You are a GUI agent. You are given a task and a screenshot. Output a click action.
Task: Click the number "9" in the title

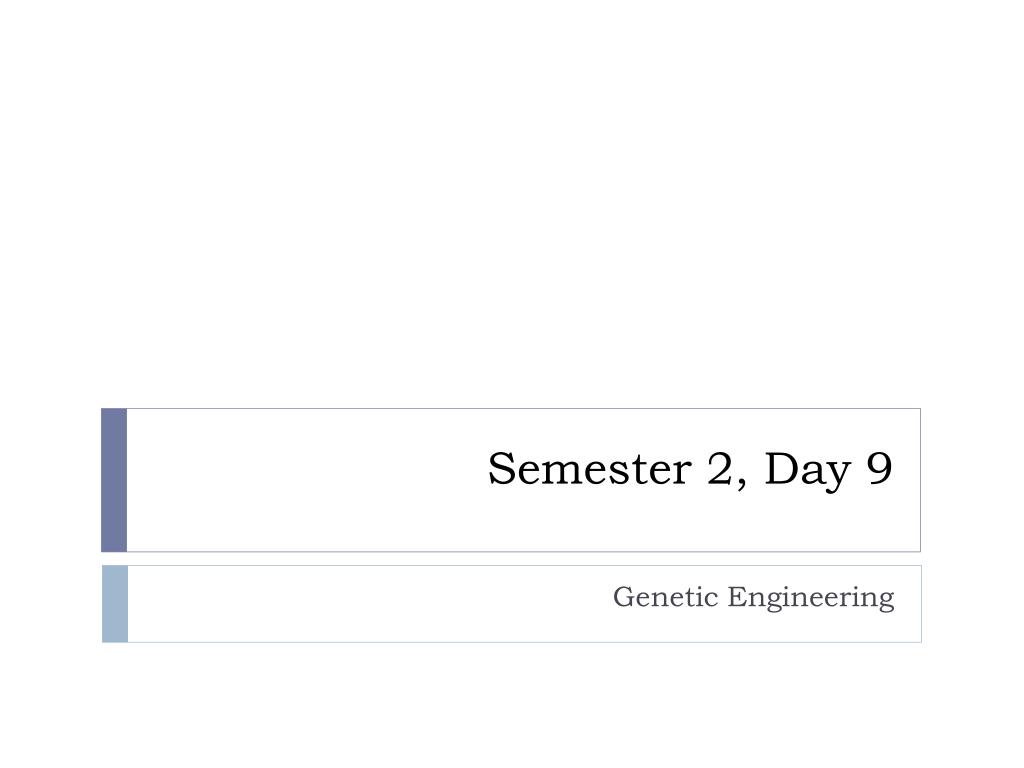pyautogui.click(x=880, y=468)
